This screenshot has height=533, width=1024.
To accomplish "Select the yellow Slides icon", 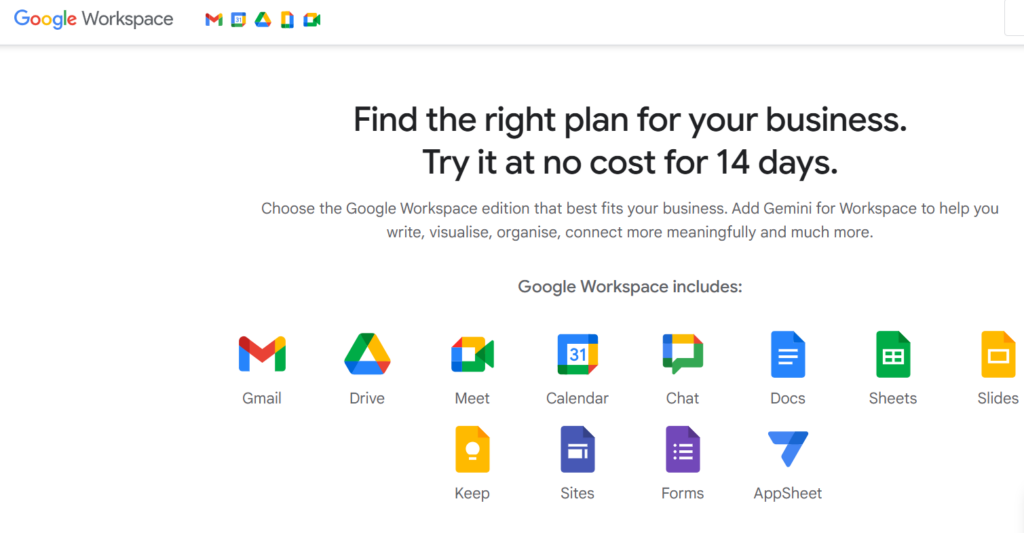I will click(997, 354).
